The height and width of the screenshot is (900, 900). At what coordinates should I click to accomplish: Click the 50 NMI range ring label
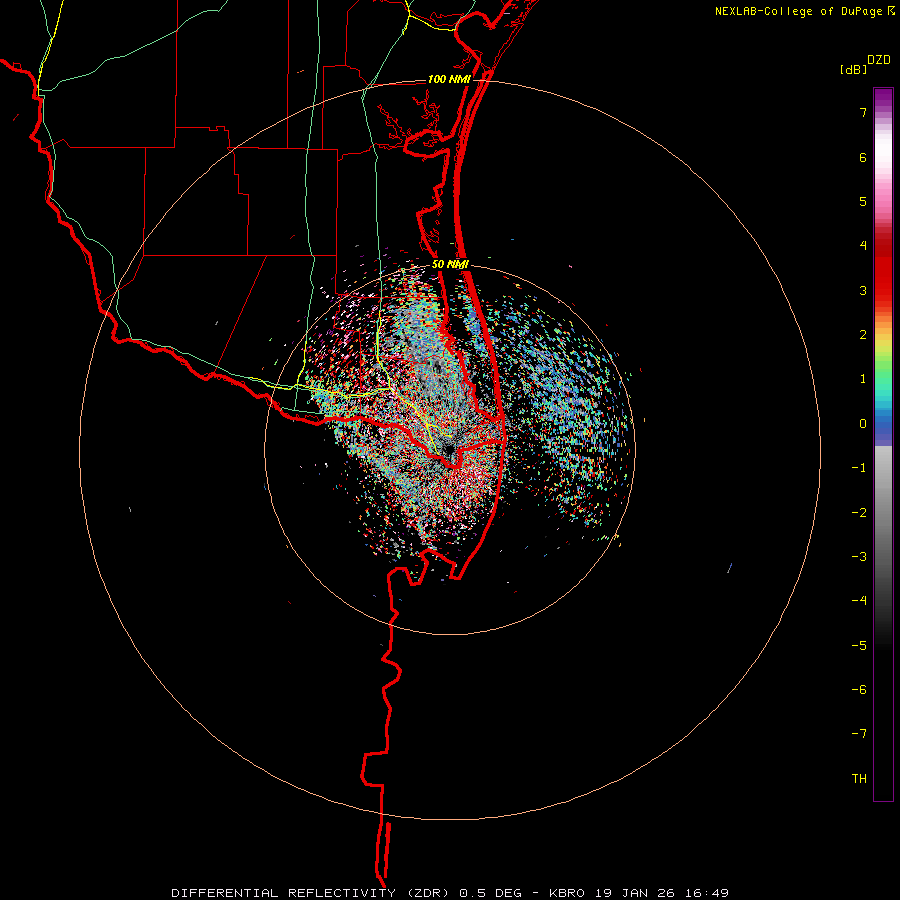pyautogui.click(x=450, y=265)
